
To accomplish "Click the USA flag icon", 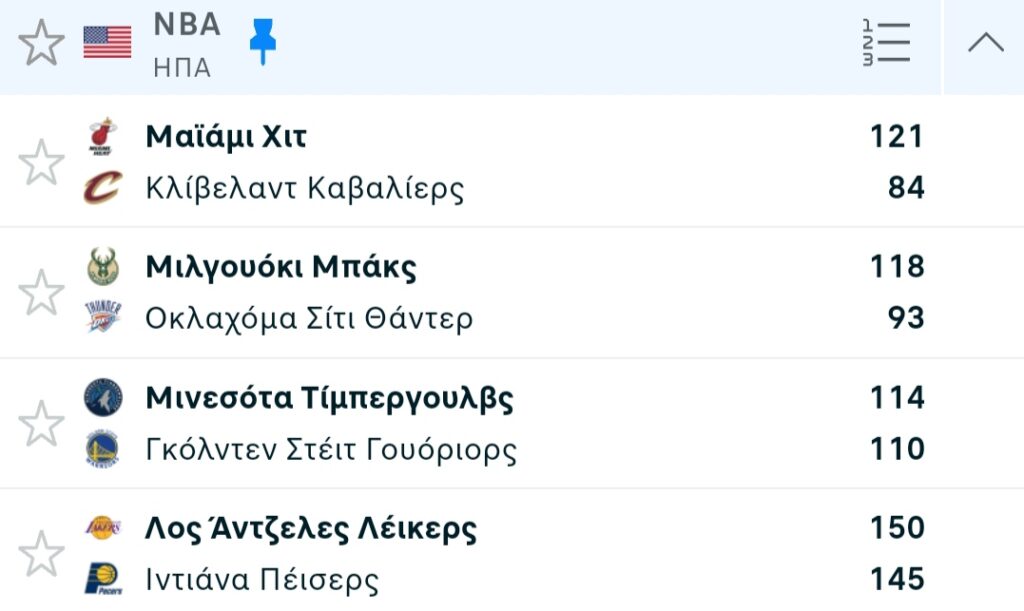I will [x=107, y=42].
